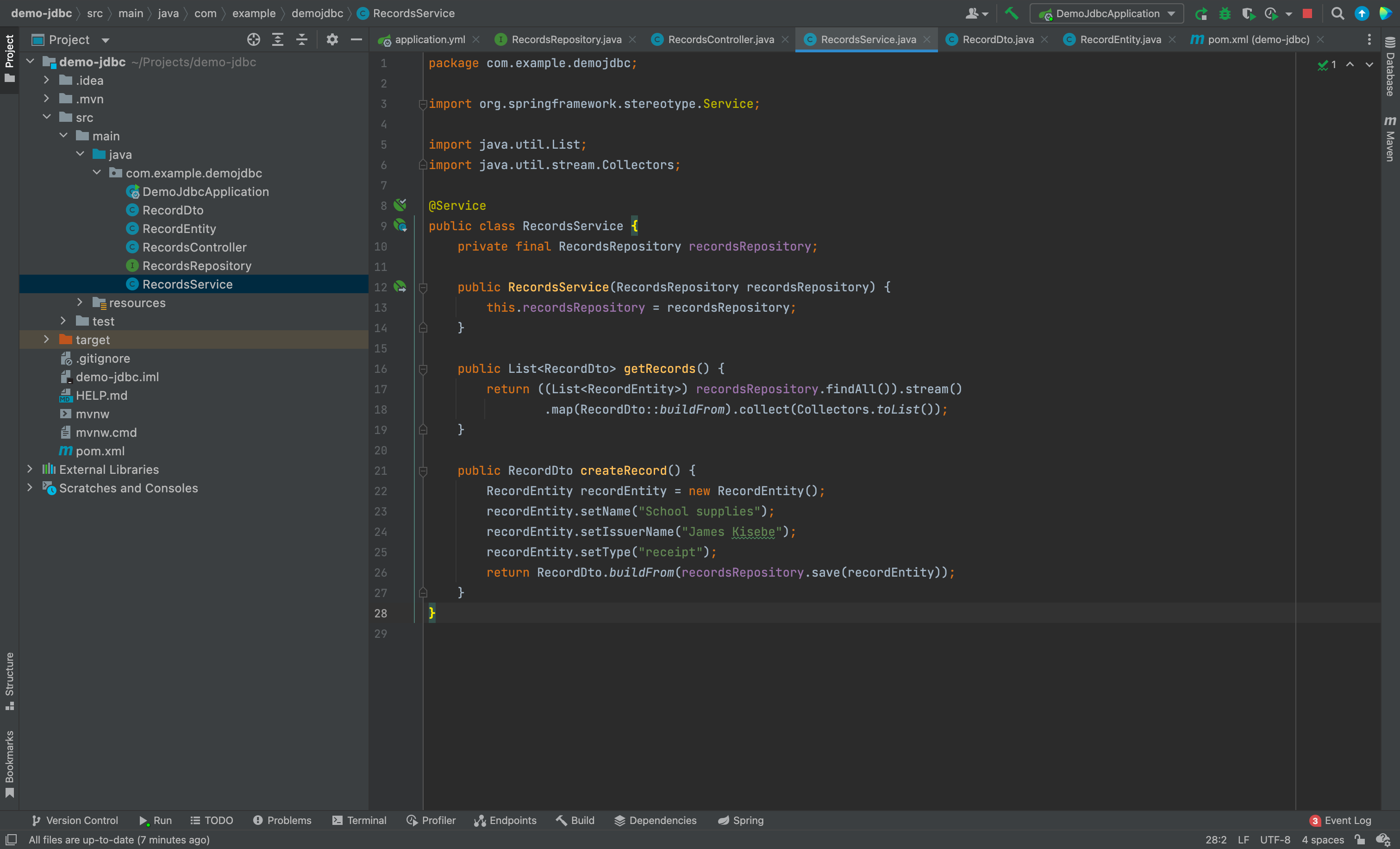Viewport: 1400px width, 849px height.
Task: Toggle the read-only lock icon in the status bar
Action: (1360, 839)
